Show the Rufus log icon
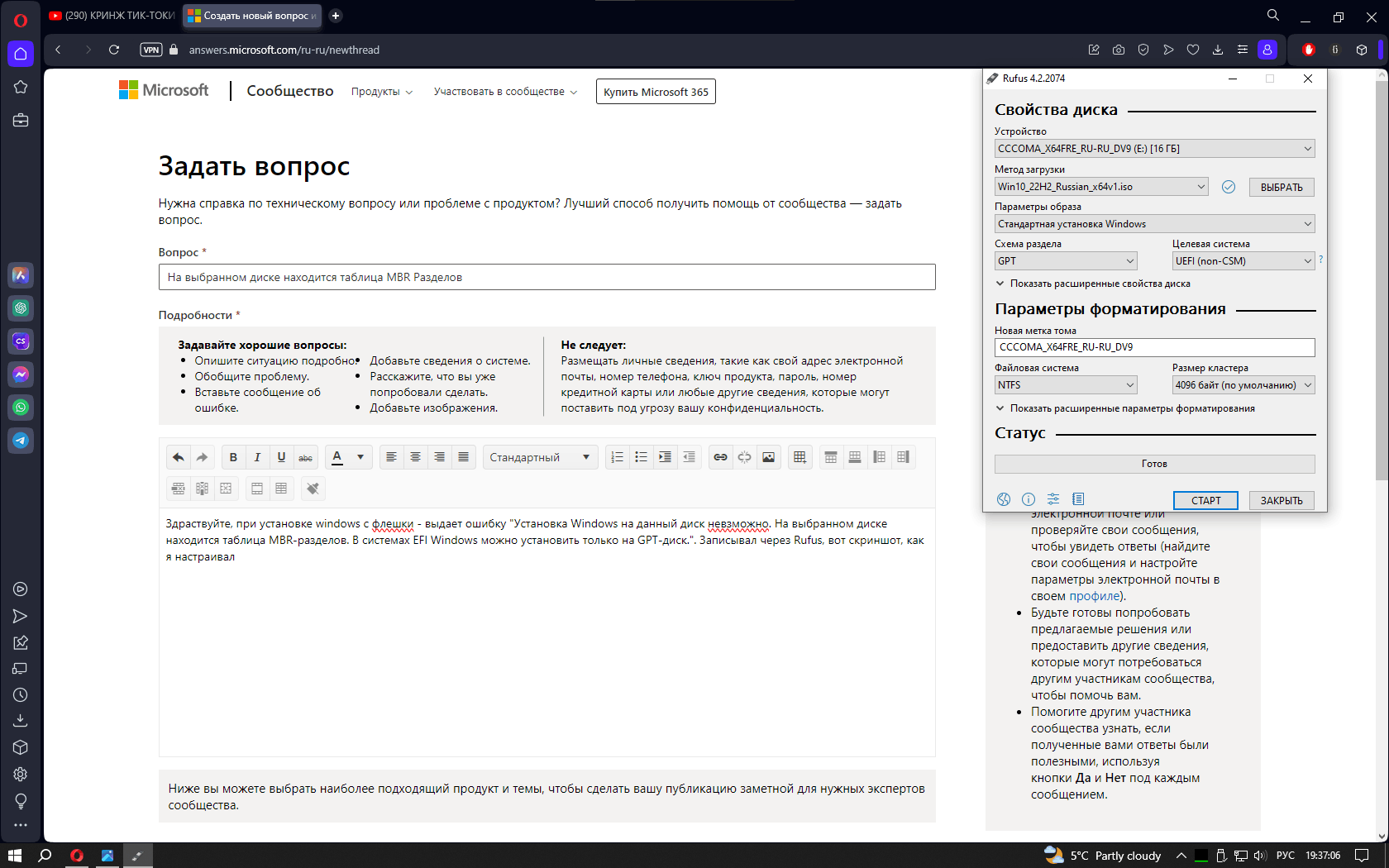Image resolution: width=1389 pixels, height=868 pixels. click(x=1078, y=499)
